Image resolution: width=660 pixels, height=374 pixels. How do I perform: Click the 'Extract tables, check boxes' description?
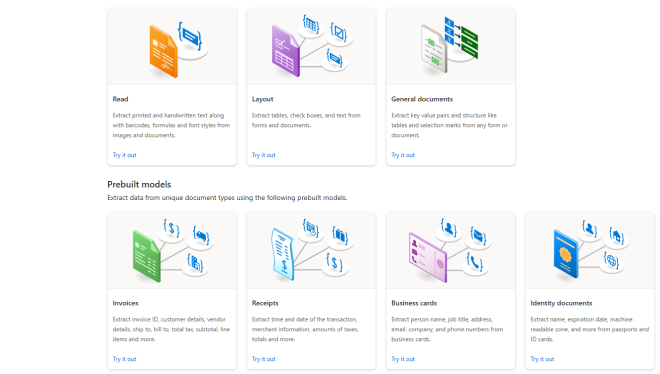(306, 120)
